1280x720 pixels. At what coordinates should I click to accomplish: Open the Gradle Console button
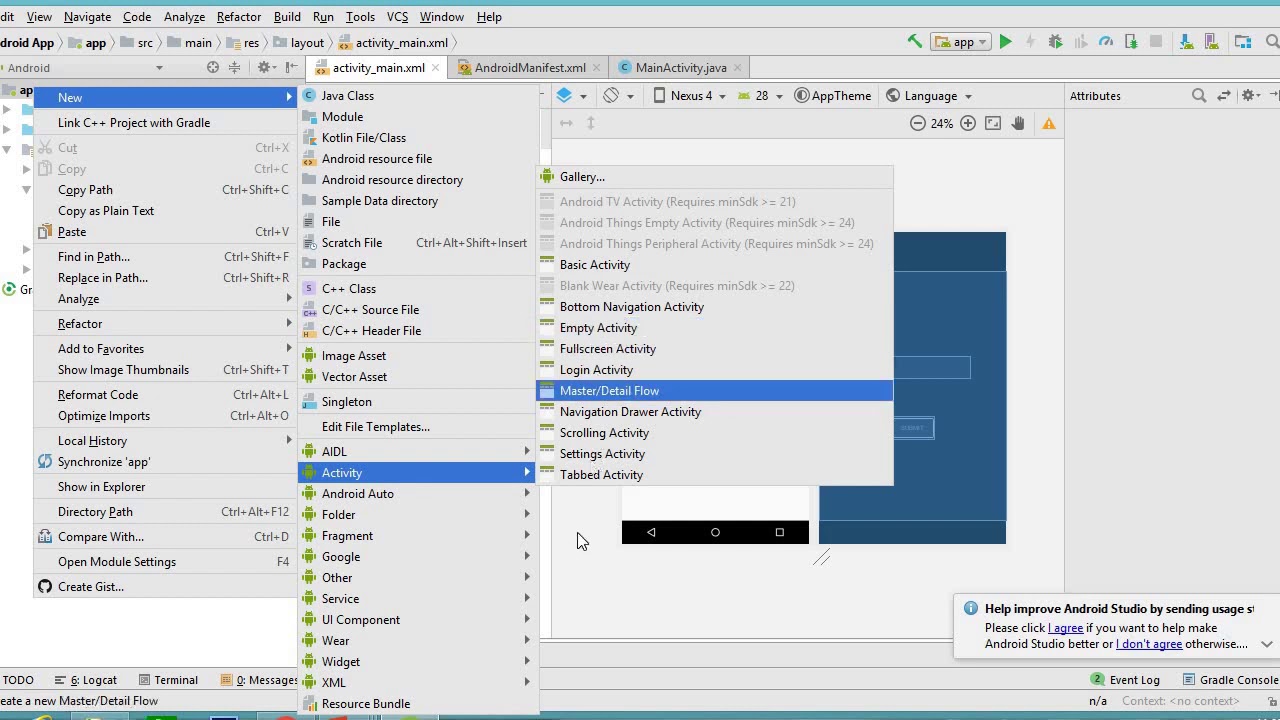click(x=1229, y=680)
